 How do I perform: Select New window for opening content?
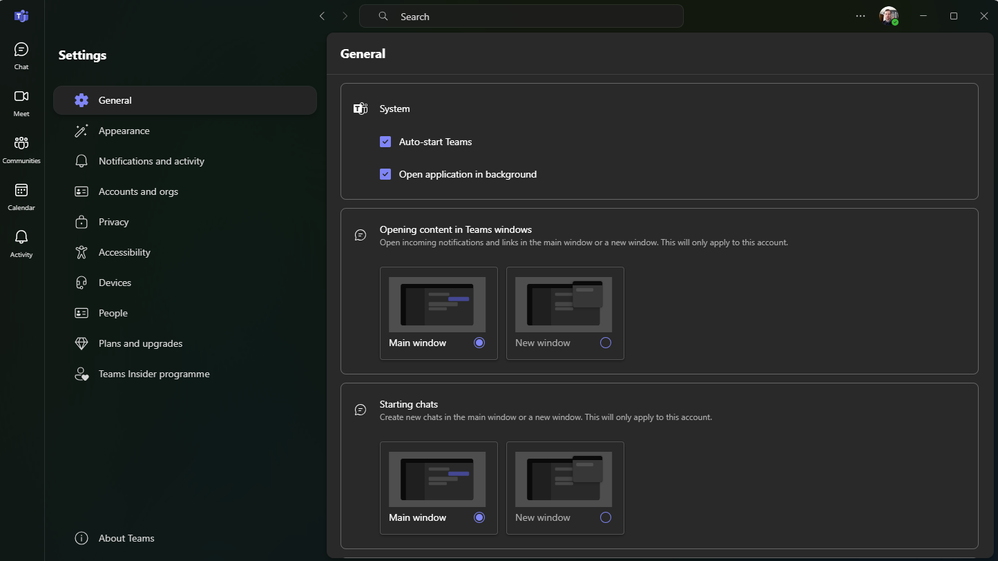[605, 343]
